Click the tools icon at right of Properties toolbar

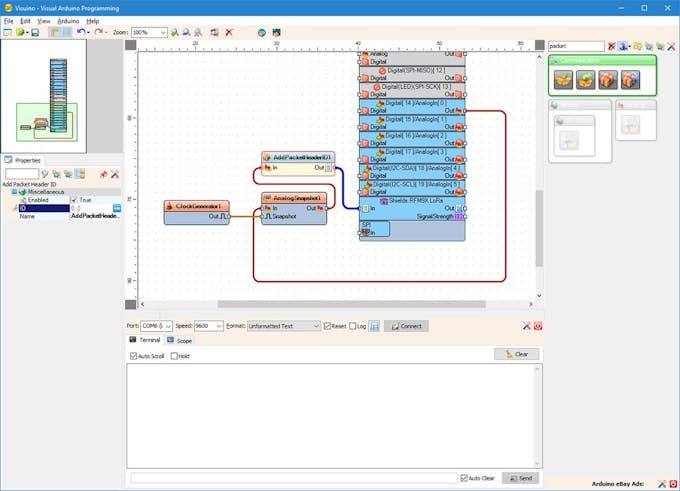click(x=115, y=174)
